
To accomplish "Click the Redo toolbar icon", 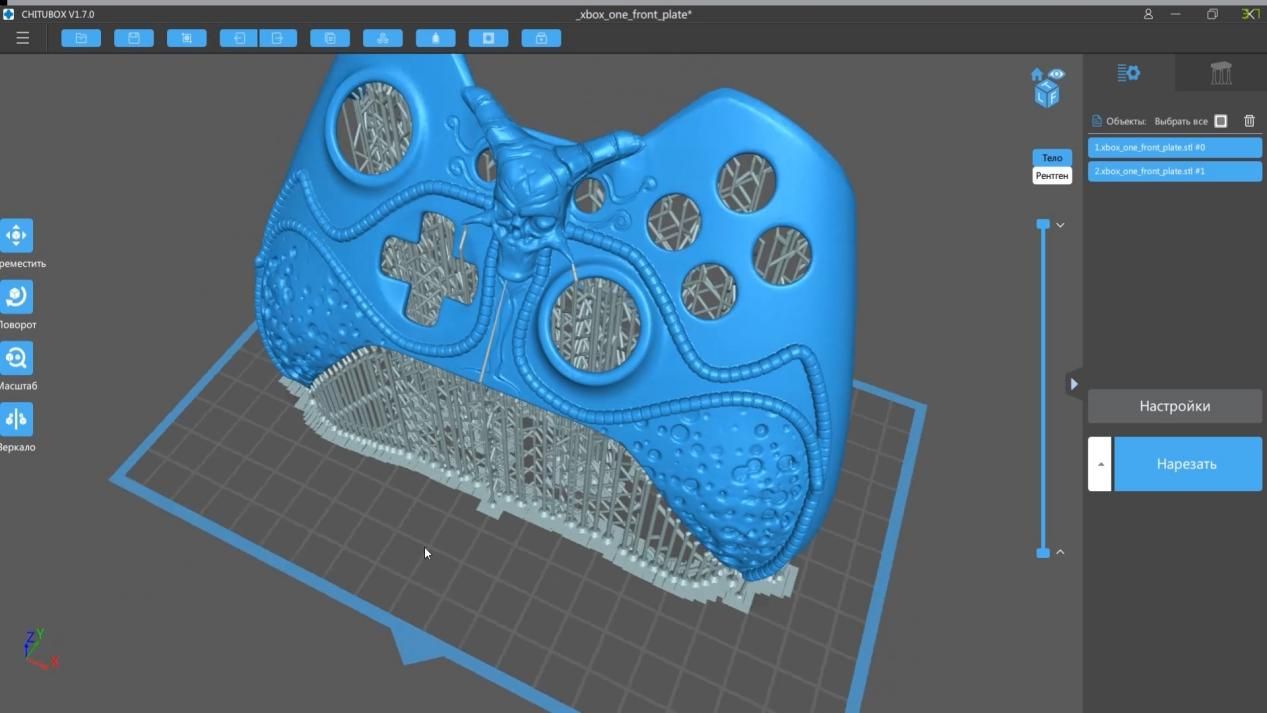I will tap(277, 38).
